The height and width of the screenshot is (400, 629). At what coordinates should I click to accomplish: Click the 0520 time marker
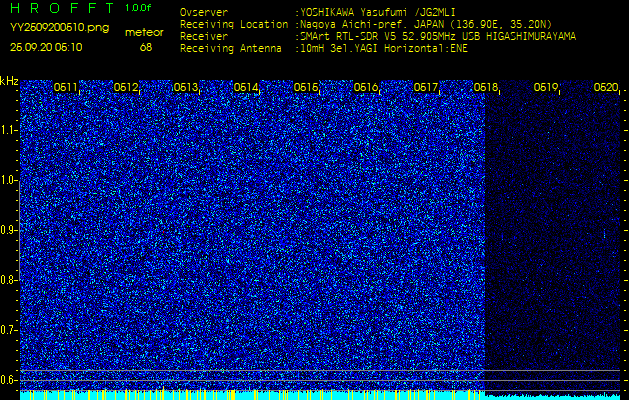click(606, 87)
